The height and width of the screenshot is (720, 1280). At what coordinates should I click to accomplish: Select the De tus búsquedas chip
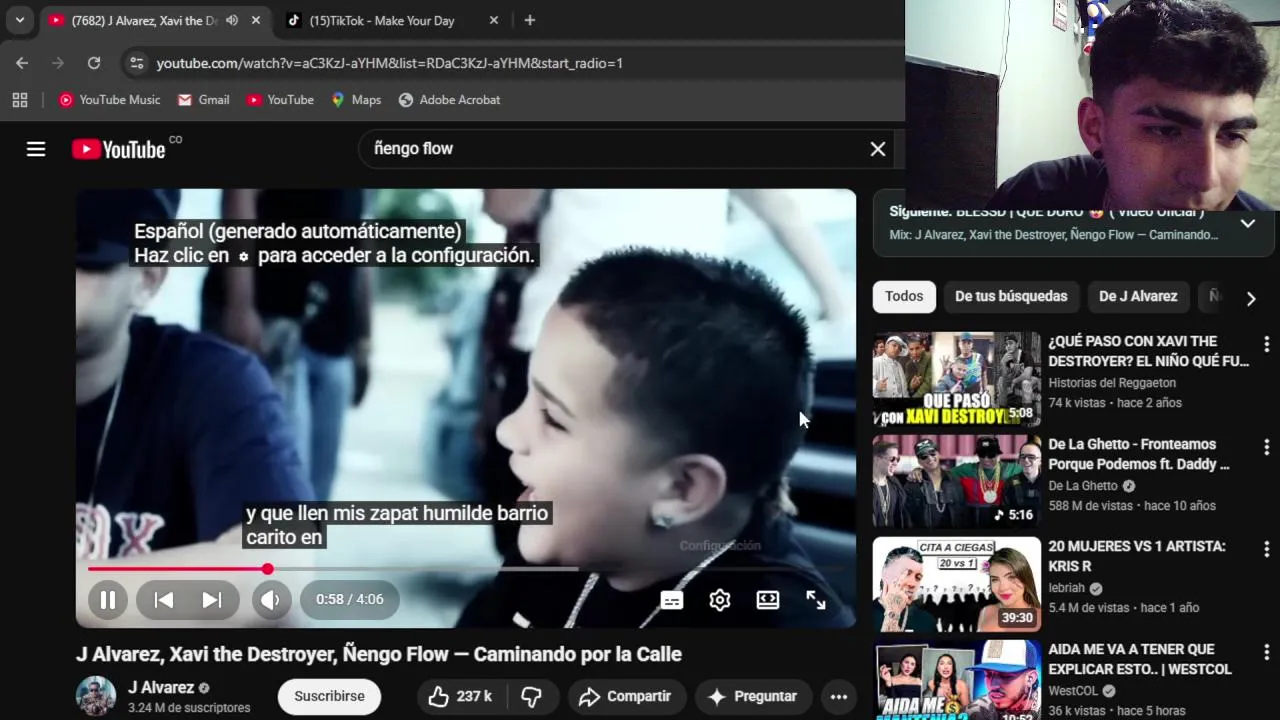point(1011,296)
